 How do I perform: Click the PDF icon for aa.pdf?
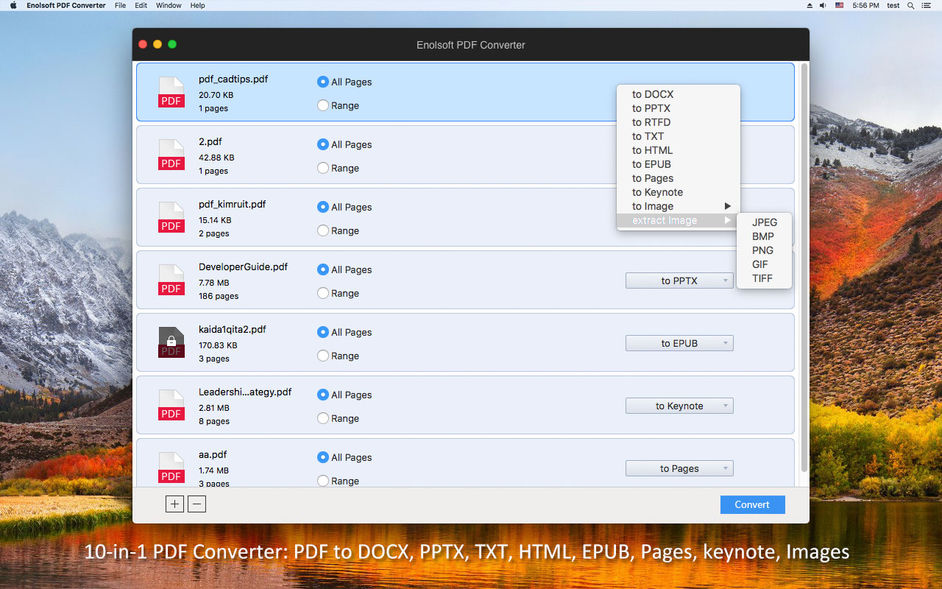point(170,468)
